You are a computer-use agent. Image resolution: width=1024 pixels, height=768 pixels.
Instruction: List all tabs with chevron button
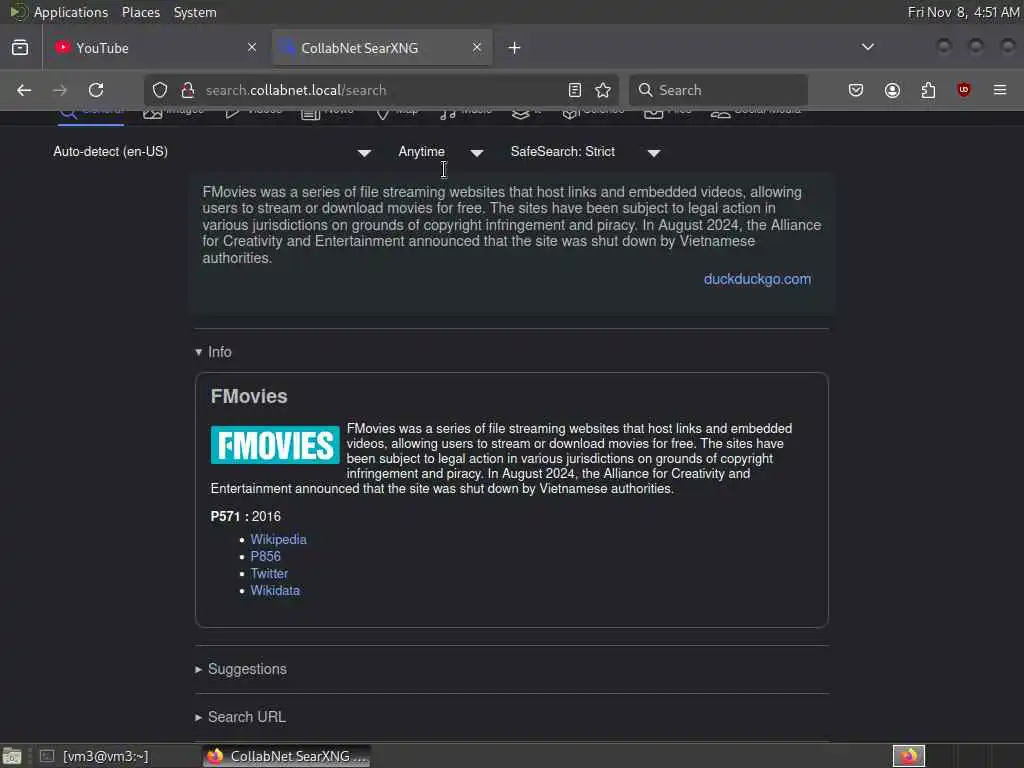coord(868,47)
